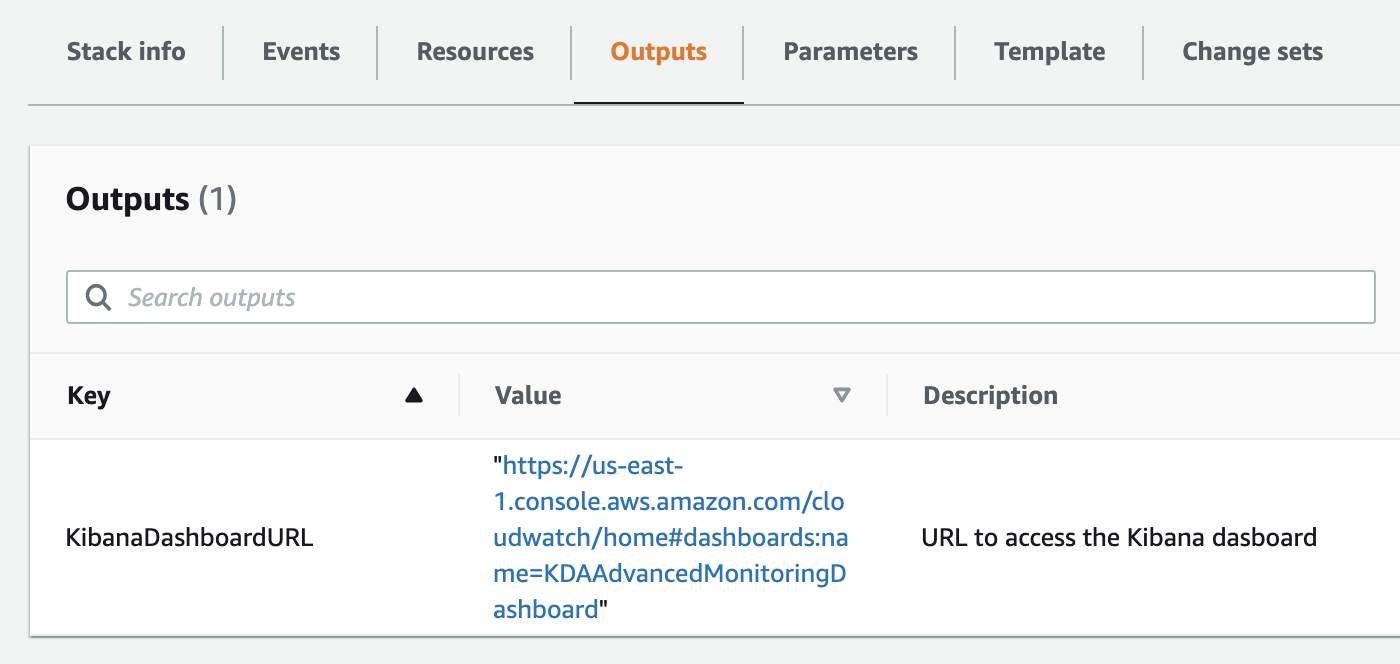
Task: View the Parameters tab
Action: [x=850, y=52]
